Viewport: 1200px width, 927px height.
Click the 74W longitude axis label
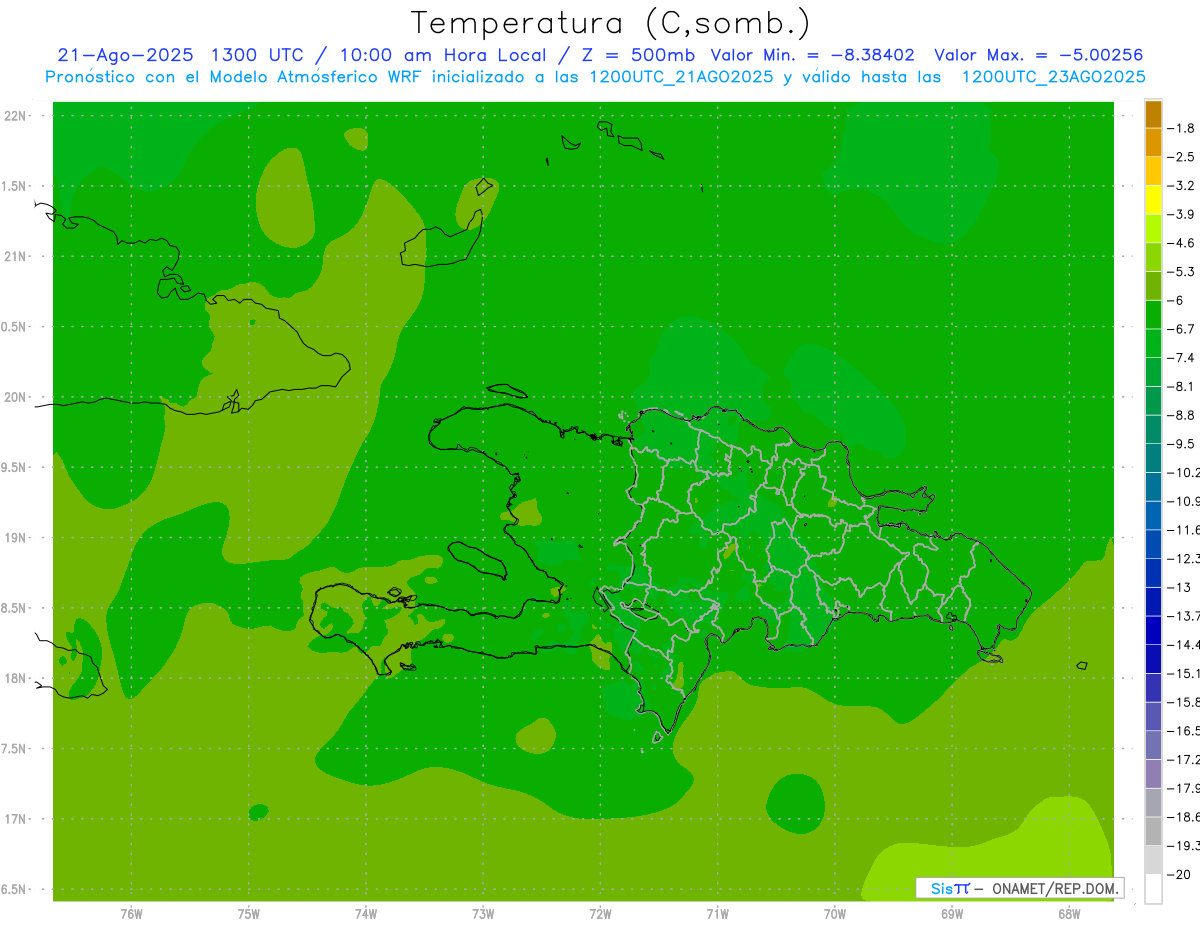point(366,913)
